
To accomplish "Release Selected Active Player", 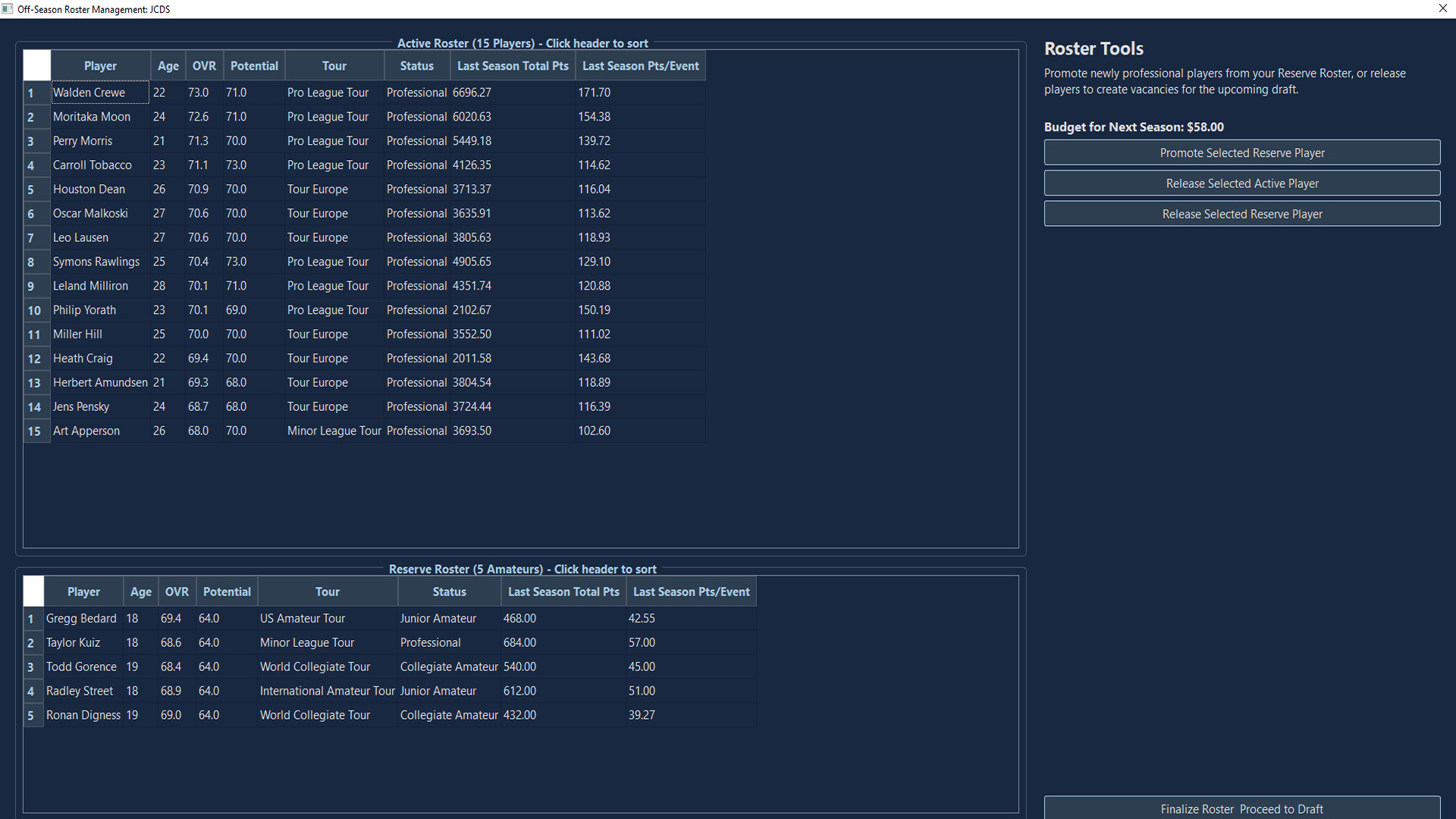I will (x=1241, y=183).
